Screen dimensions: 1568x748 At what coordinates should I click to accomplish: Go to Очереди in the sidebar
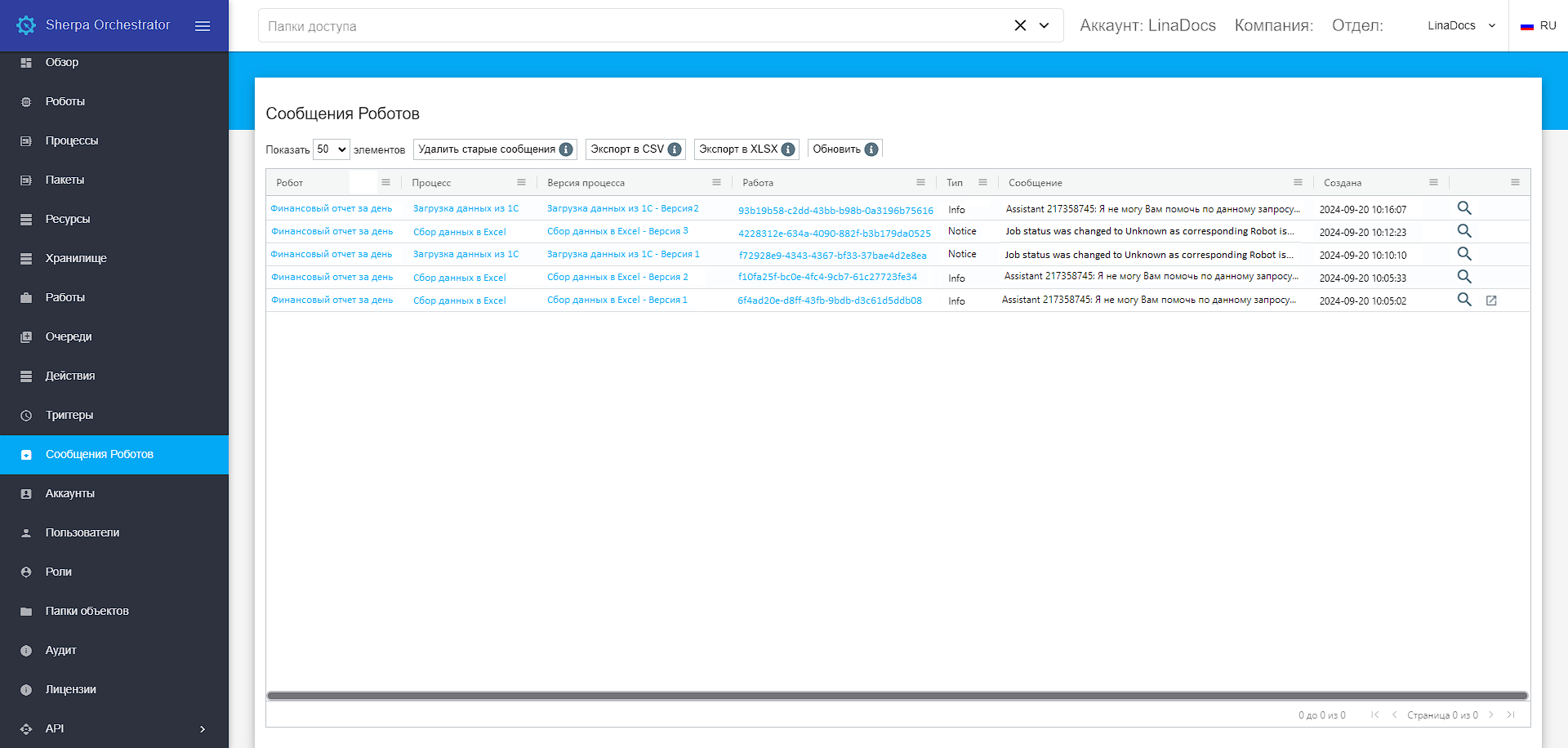(69, 336)
